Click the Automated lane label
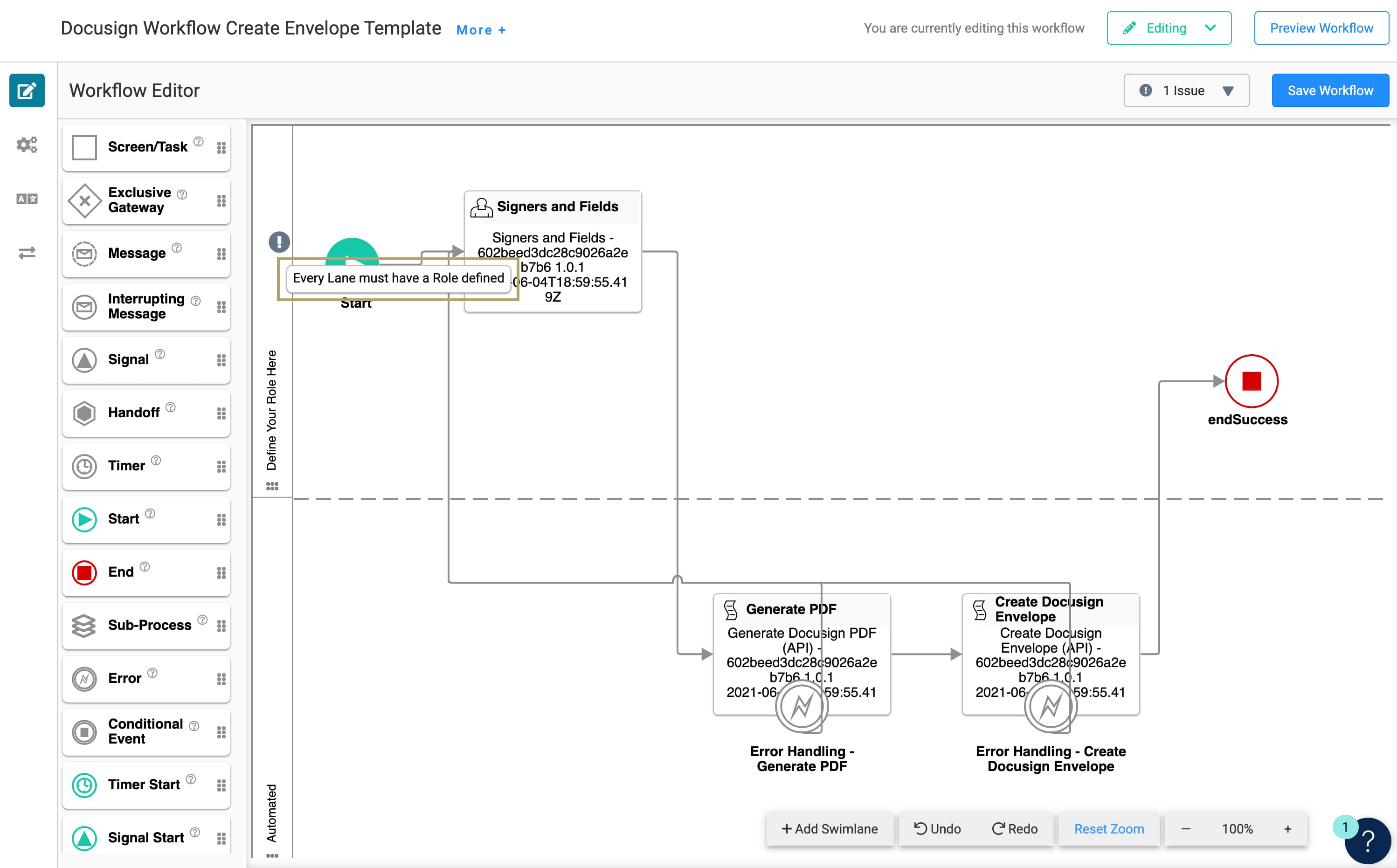 click(x=271, y=813)
